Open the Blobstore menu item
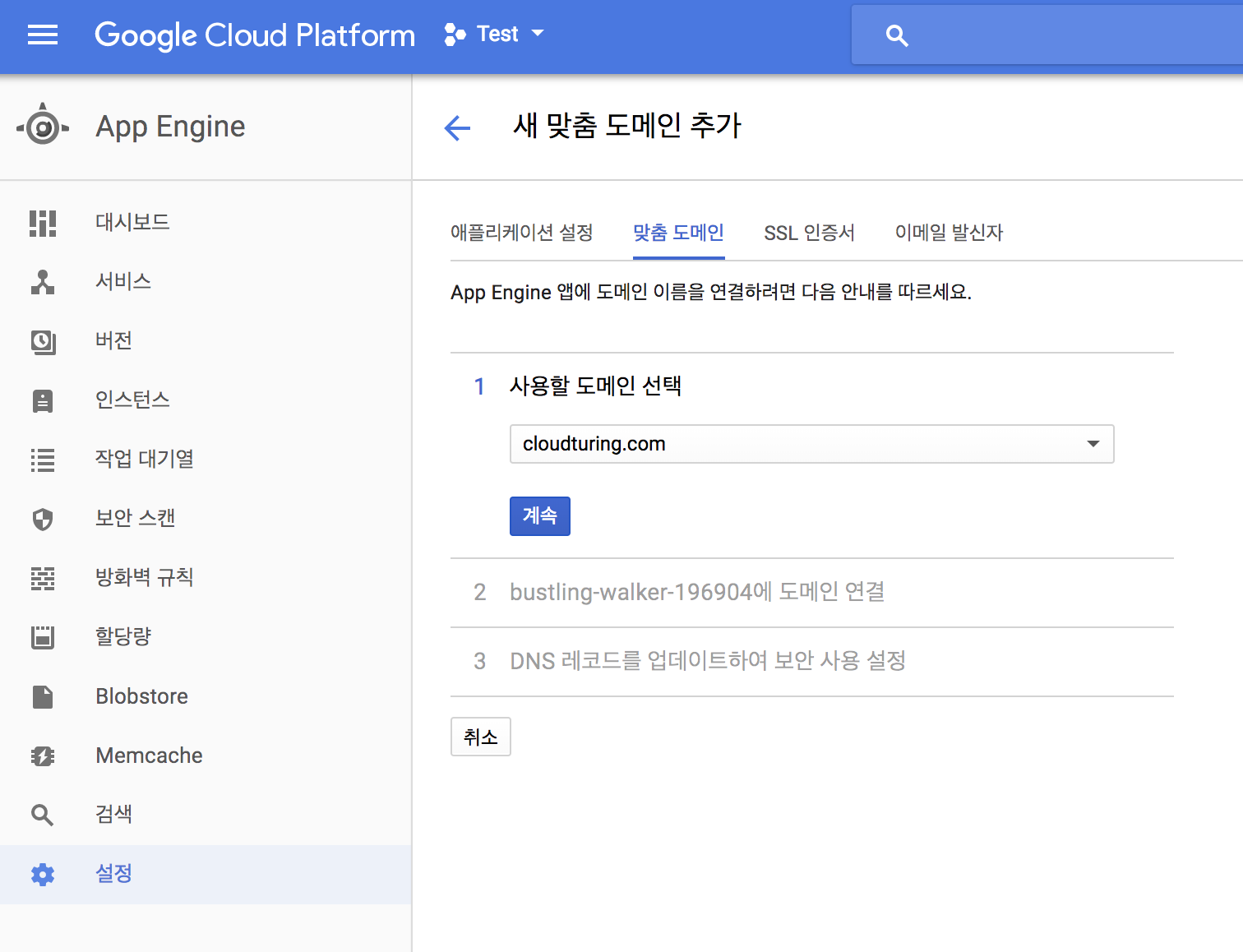This screenshot has height=952, width=1243. (x=206, y=696)
